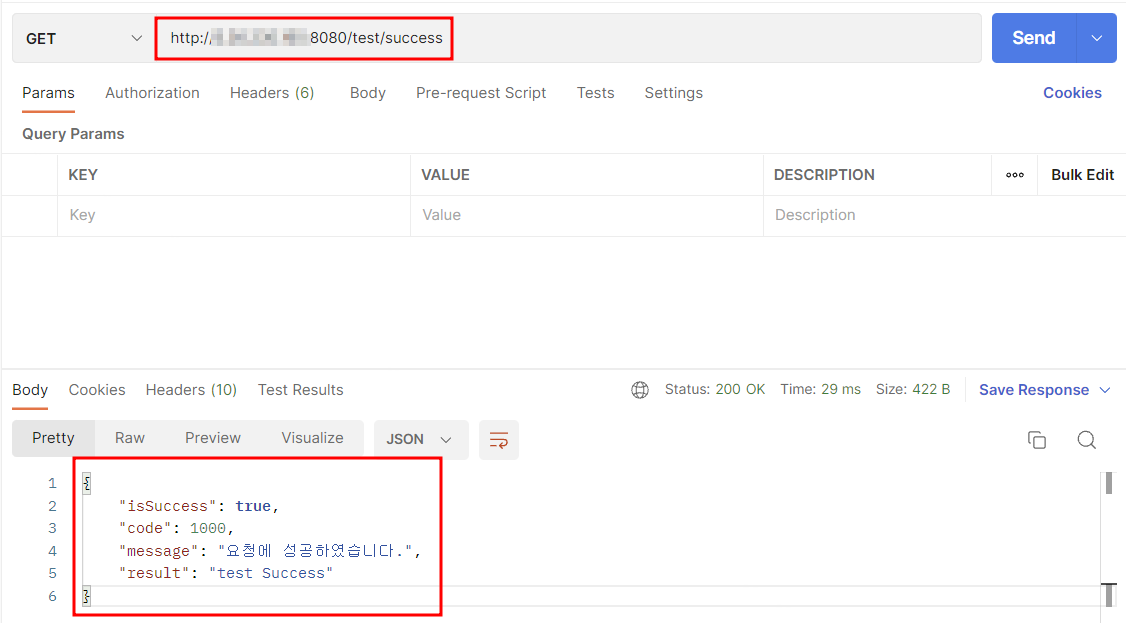Click the Query Params heading
Image resolution: width=1126 pixels, height=623 pixels.
(73, 134)
